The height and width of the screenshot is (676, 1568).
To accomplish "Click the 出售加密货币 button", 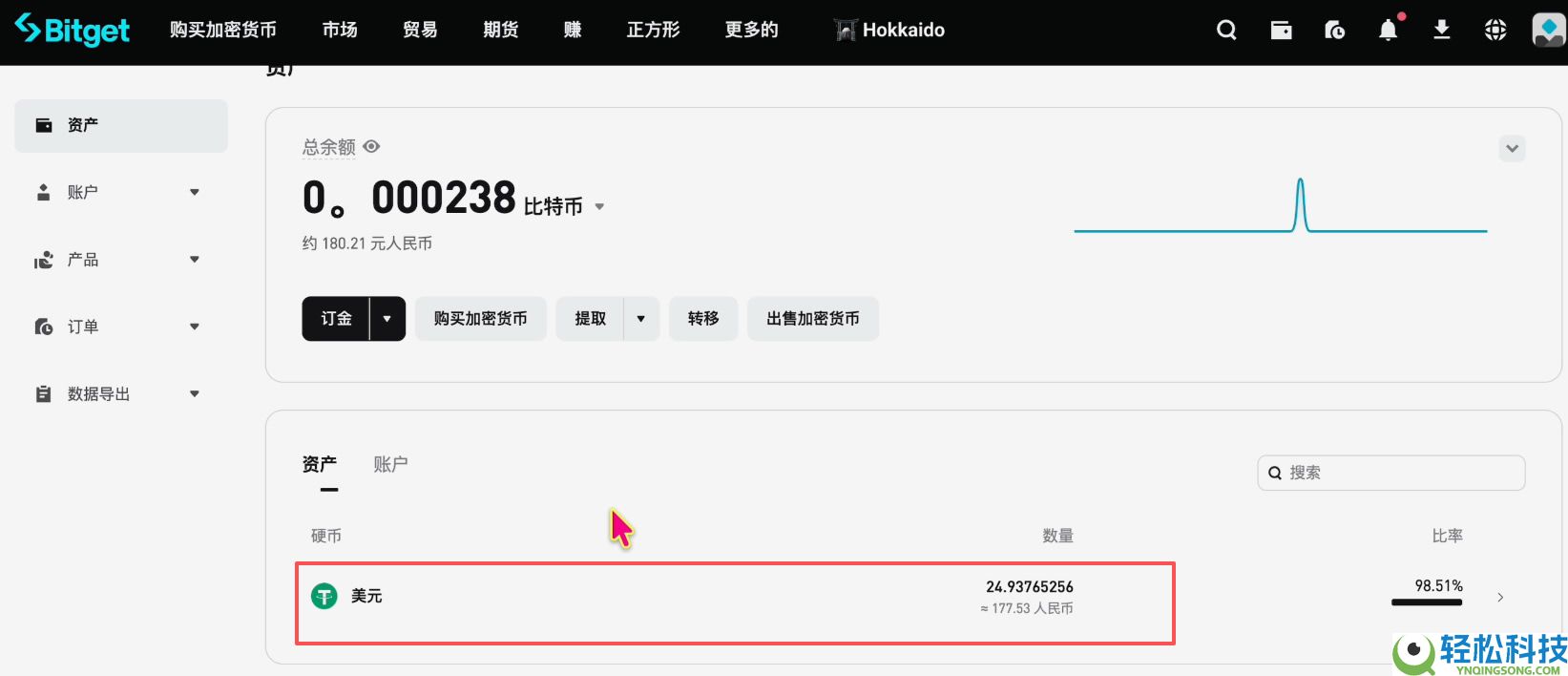I will (813, 318).
